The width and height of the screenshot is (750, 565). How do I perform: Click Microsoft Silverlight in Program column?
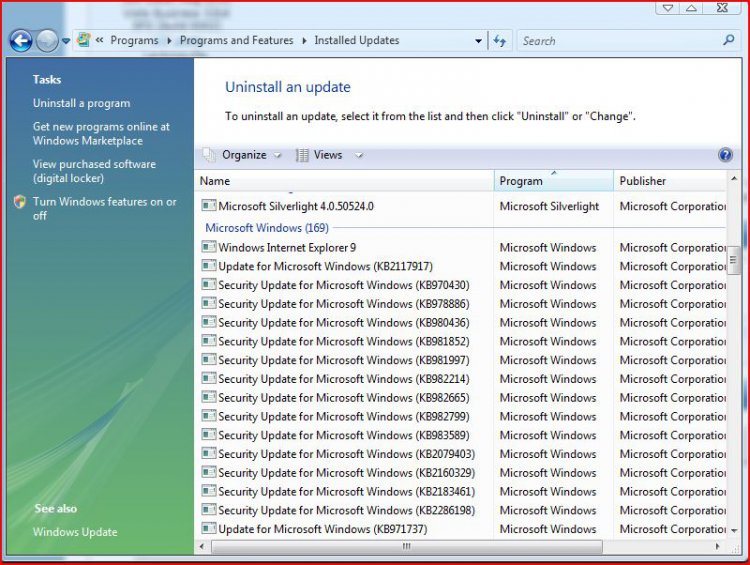click(x=549, y=206)
